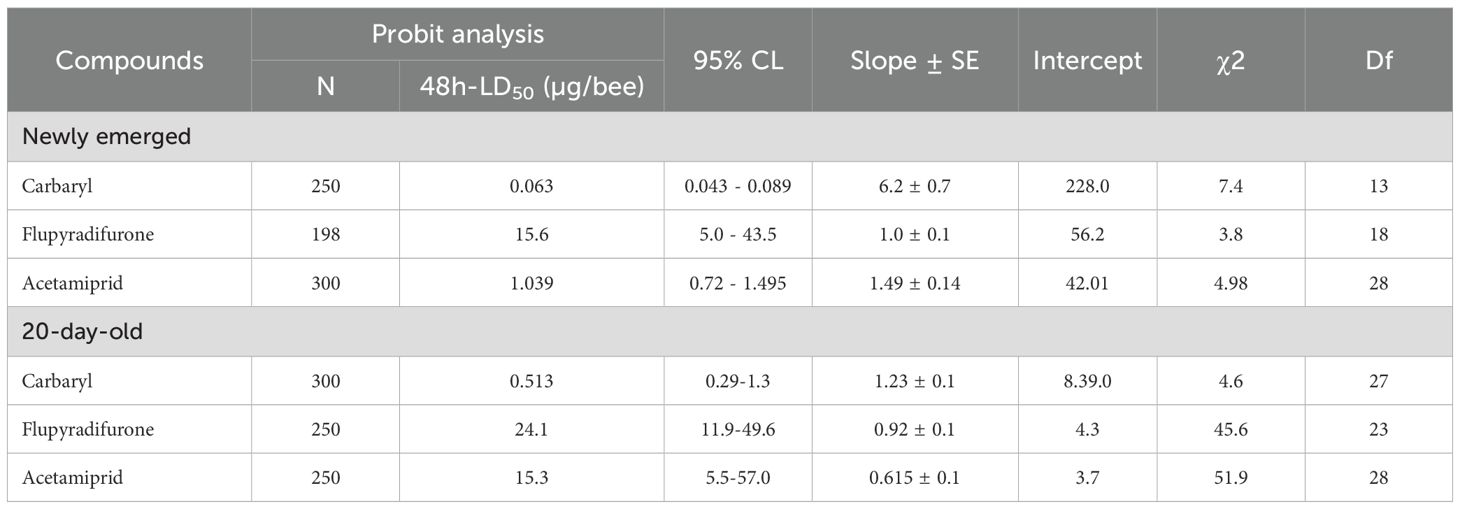Click the 45.6 chi-square value cell
1460x509 pixels.
coord(1230,429)
